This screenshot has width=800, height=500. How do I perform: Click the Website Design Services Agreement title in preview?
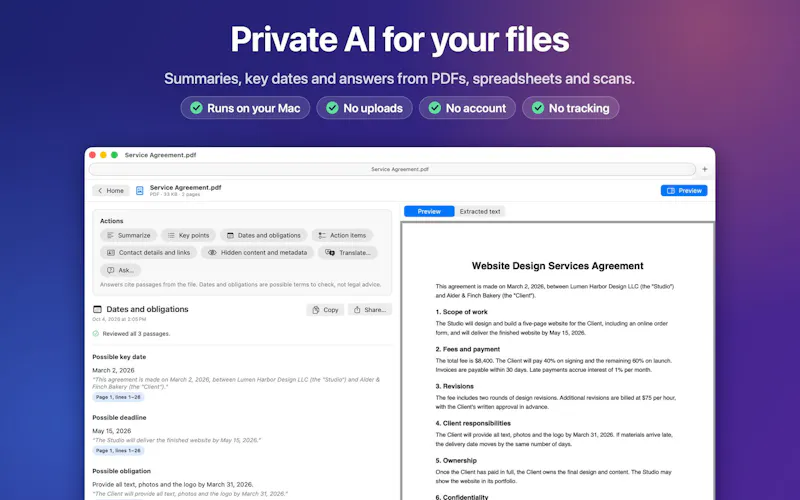[x=557, y=266]
